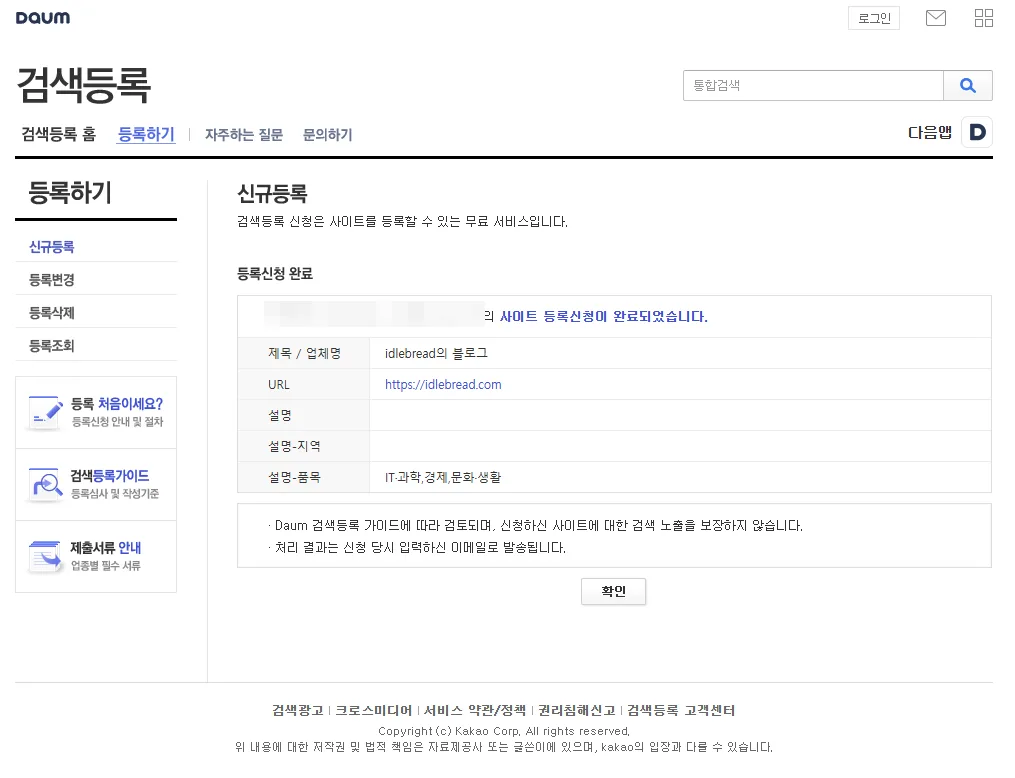Select 신규등록 in the sidebar
The height and width of the screenshot is (778, 1015).
point(52,247)
